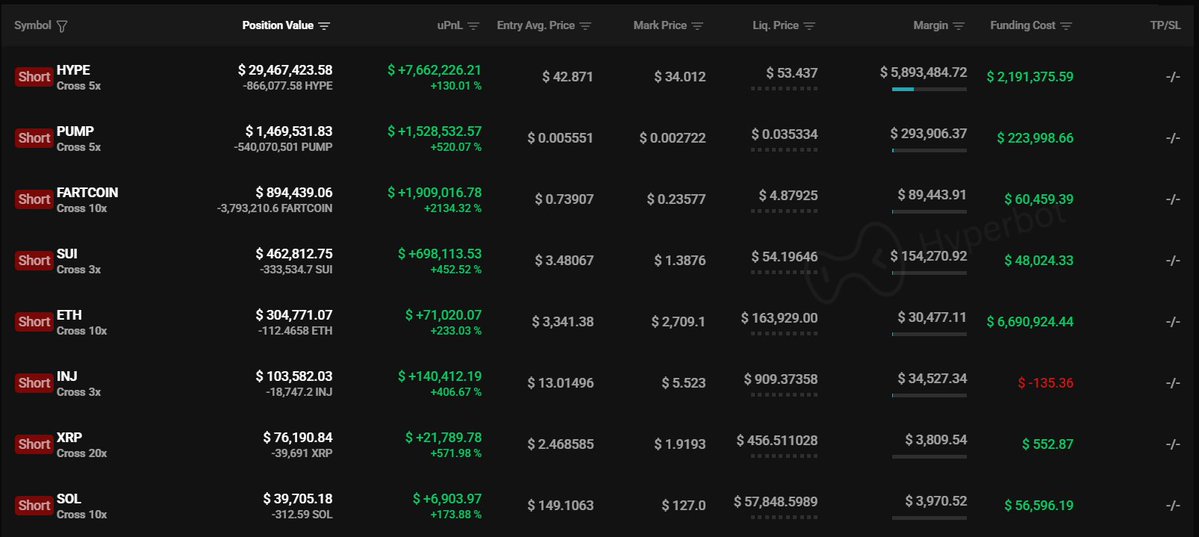Click the TP/SL column header
This screenshot has width=1199, height=537.
point(1165,25)
